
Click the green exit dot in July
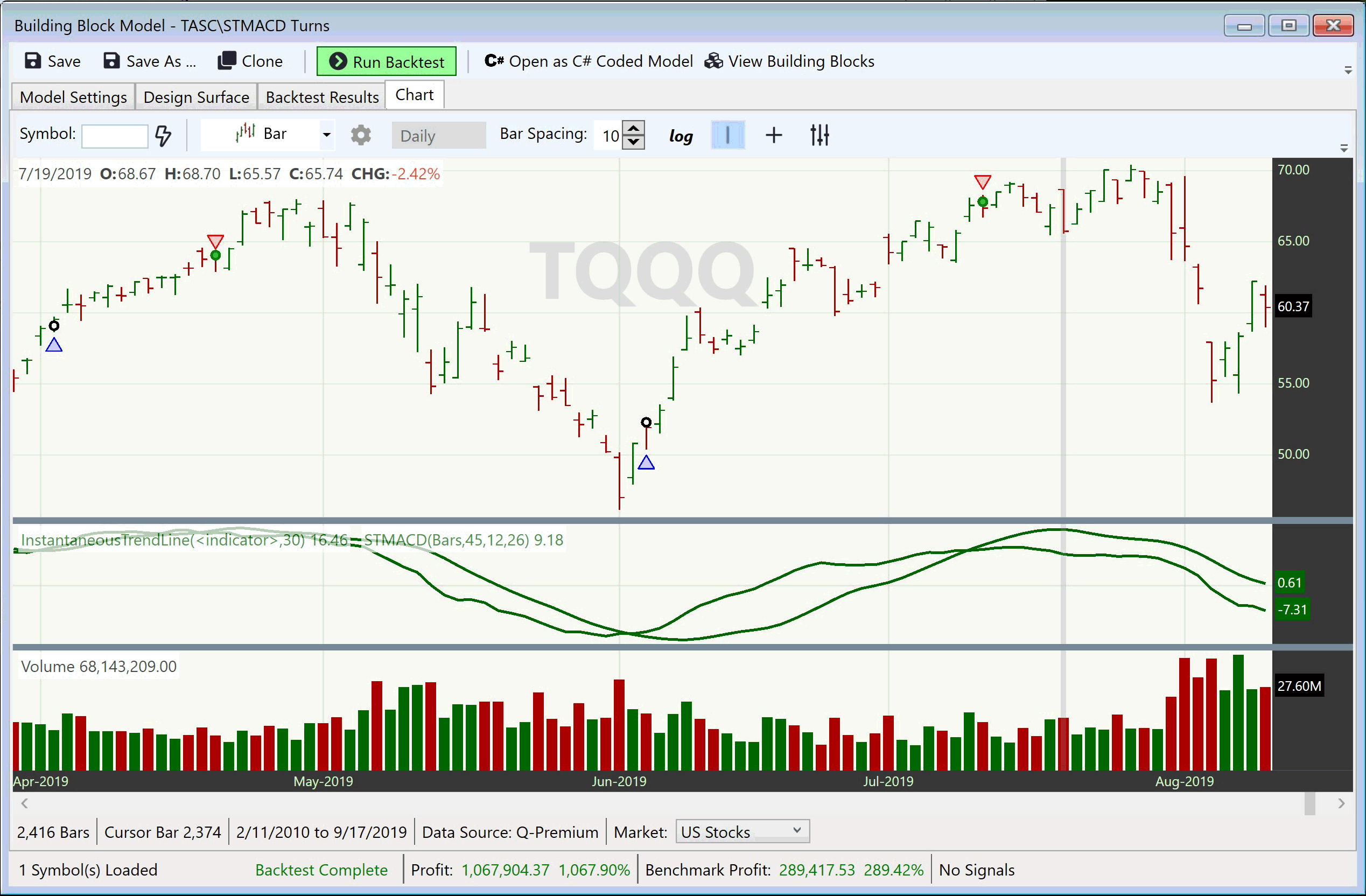pyautogui.click(x=983, y=201)
